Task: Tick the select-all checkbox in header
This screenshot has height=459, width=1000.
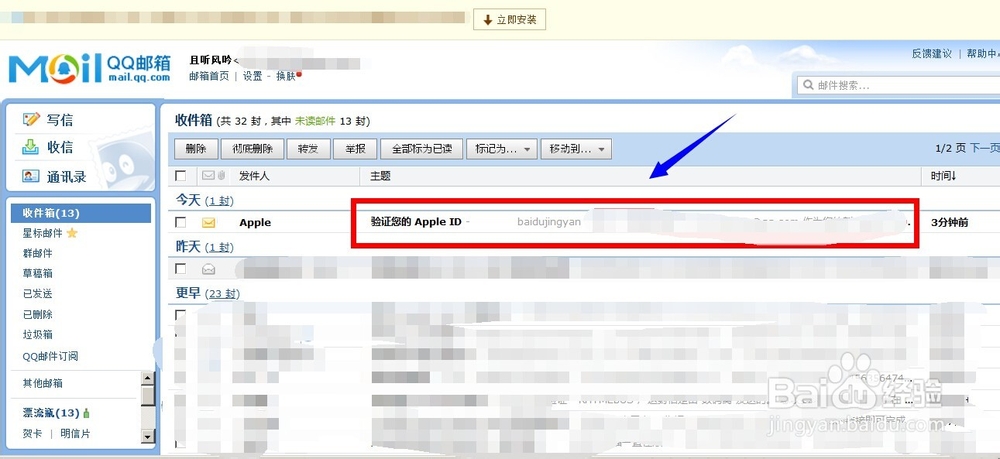Action: click(180, 175)
